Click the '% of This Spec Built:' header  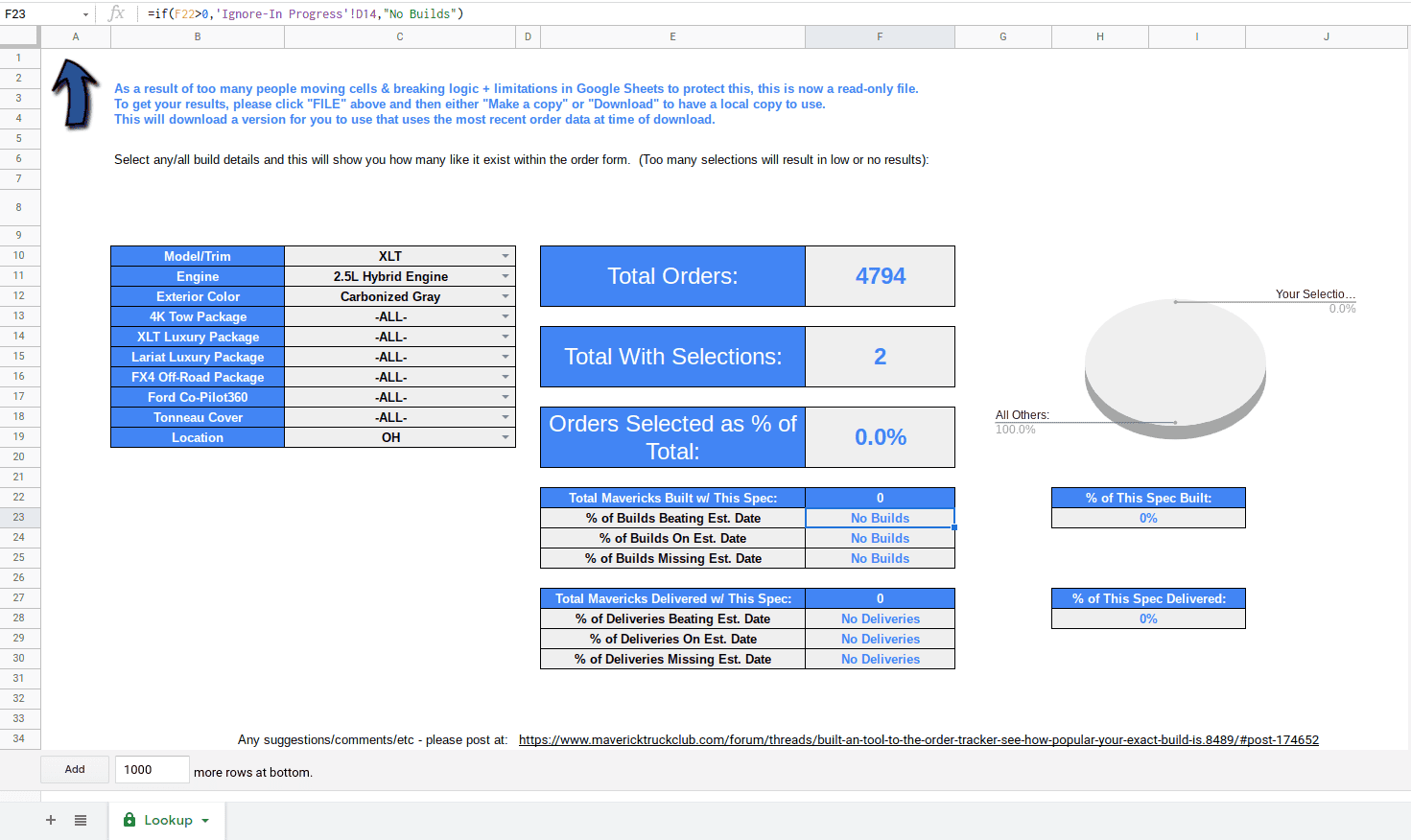1148,498
